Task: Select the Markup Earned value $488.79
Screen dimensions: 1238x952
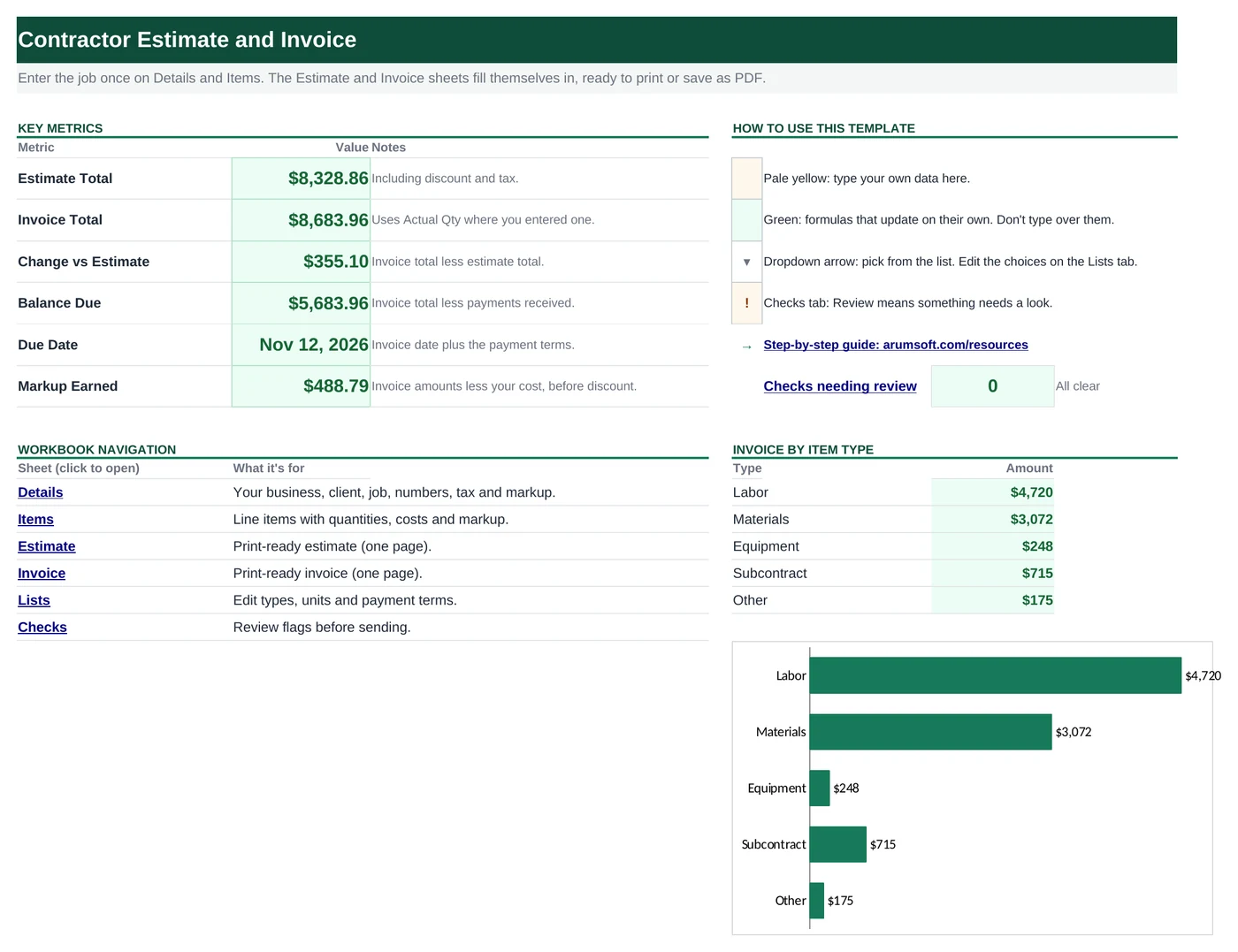Action: click(301, 386)
